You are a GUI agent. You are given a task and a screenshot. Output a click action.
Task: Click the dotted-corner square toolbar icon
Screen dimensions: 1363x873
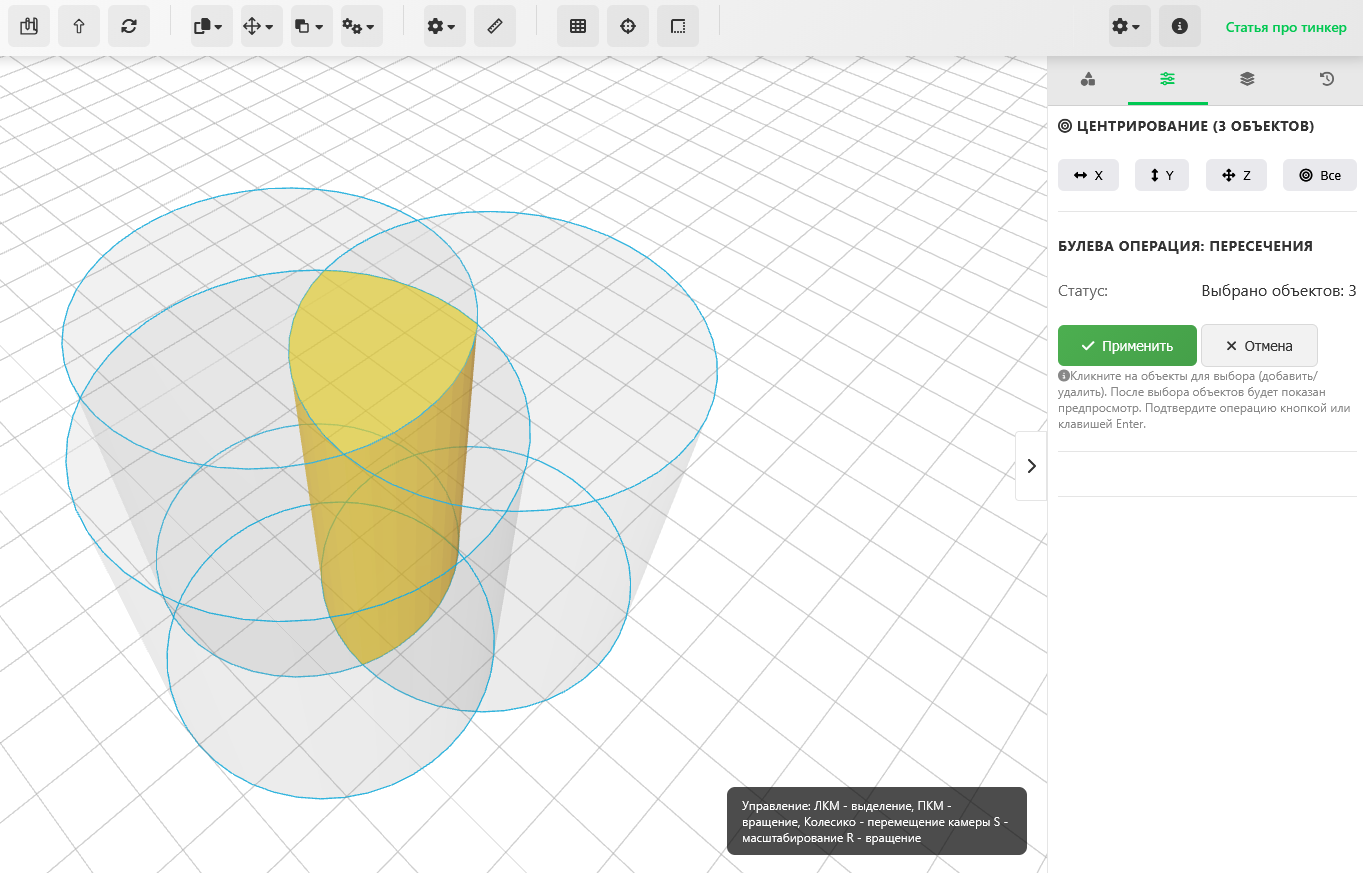[x=678, y=27]
